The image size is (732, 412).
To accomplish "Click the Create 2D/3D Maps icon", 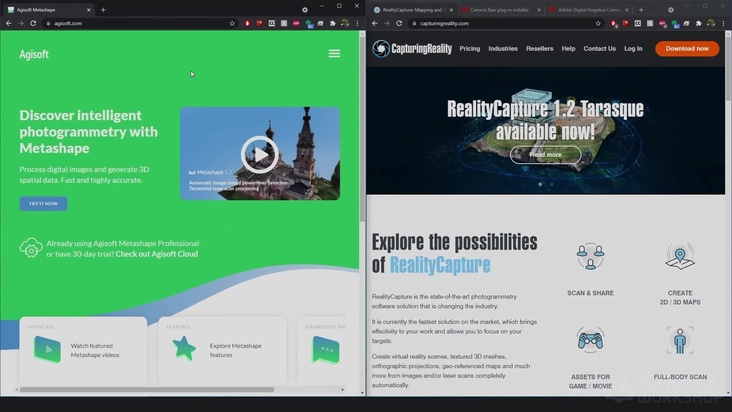I will (x=680, y=257).
